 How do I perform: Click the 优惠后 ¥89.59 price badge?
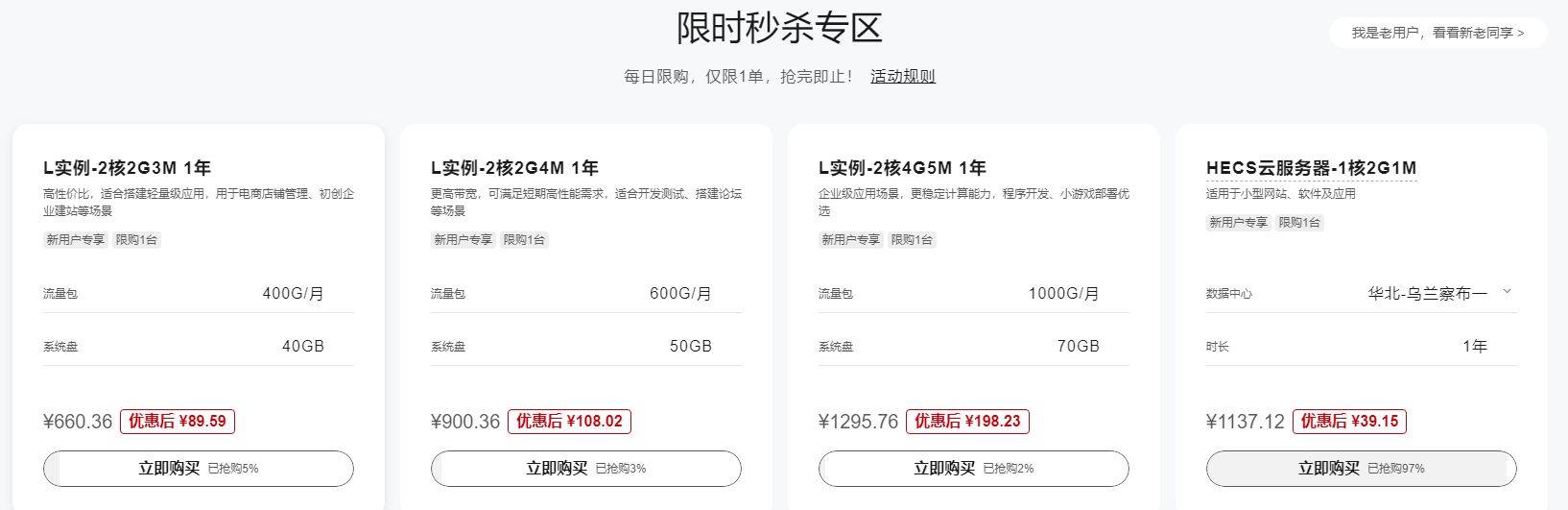pyautogui.click(x=178, y=421)
